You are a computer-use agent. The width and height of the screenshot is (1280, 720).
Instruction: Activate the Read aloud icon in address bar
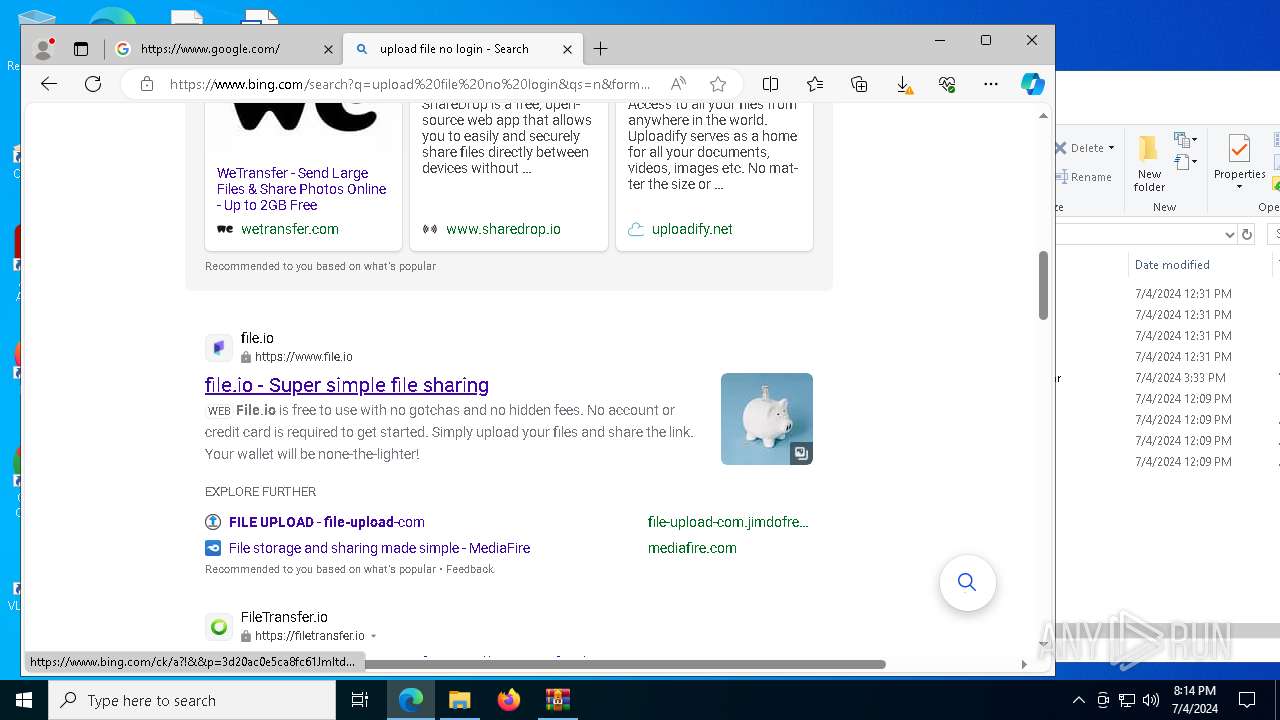[678, 84]
